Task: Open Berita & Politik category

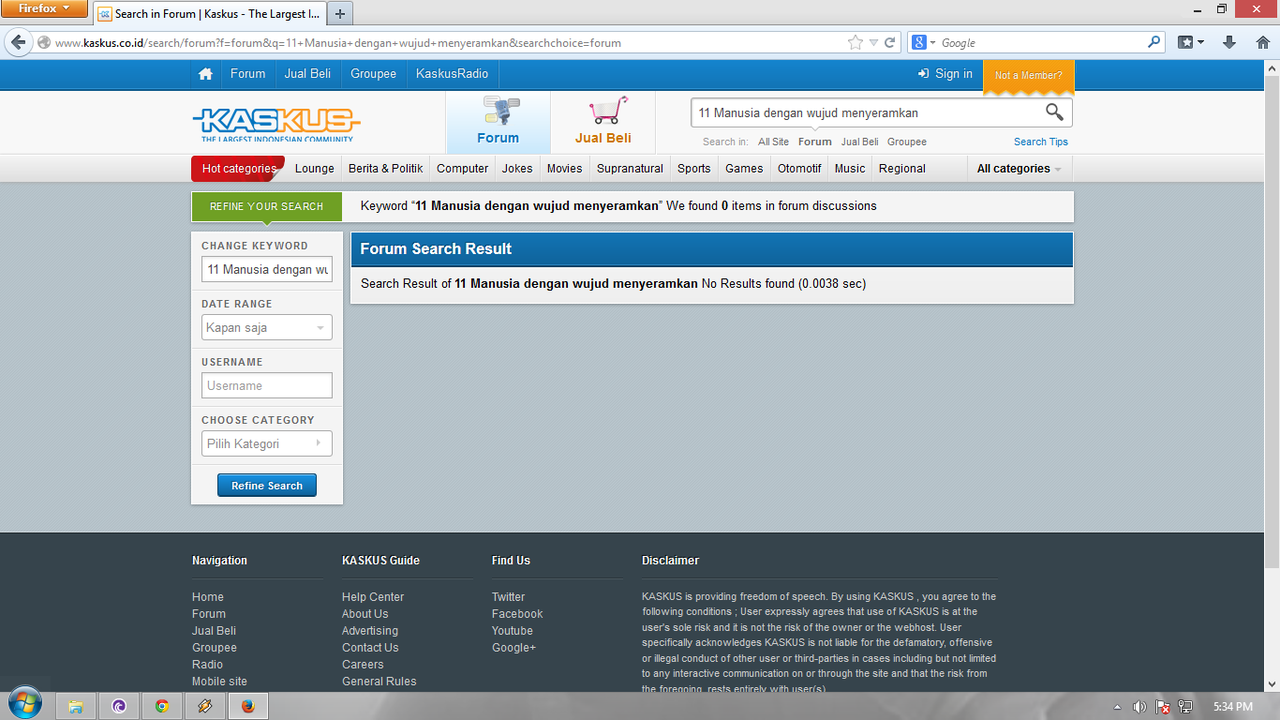Action: pyautogui.click(x=386, y=168)
